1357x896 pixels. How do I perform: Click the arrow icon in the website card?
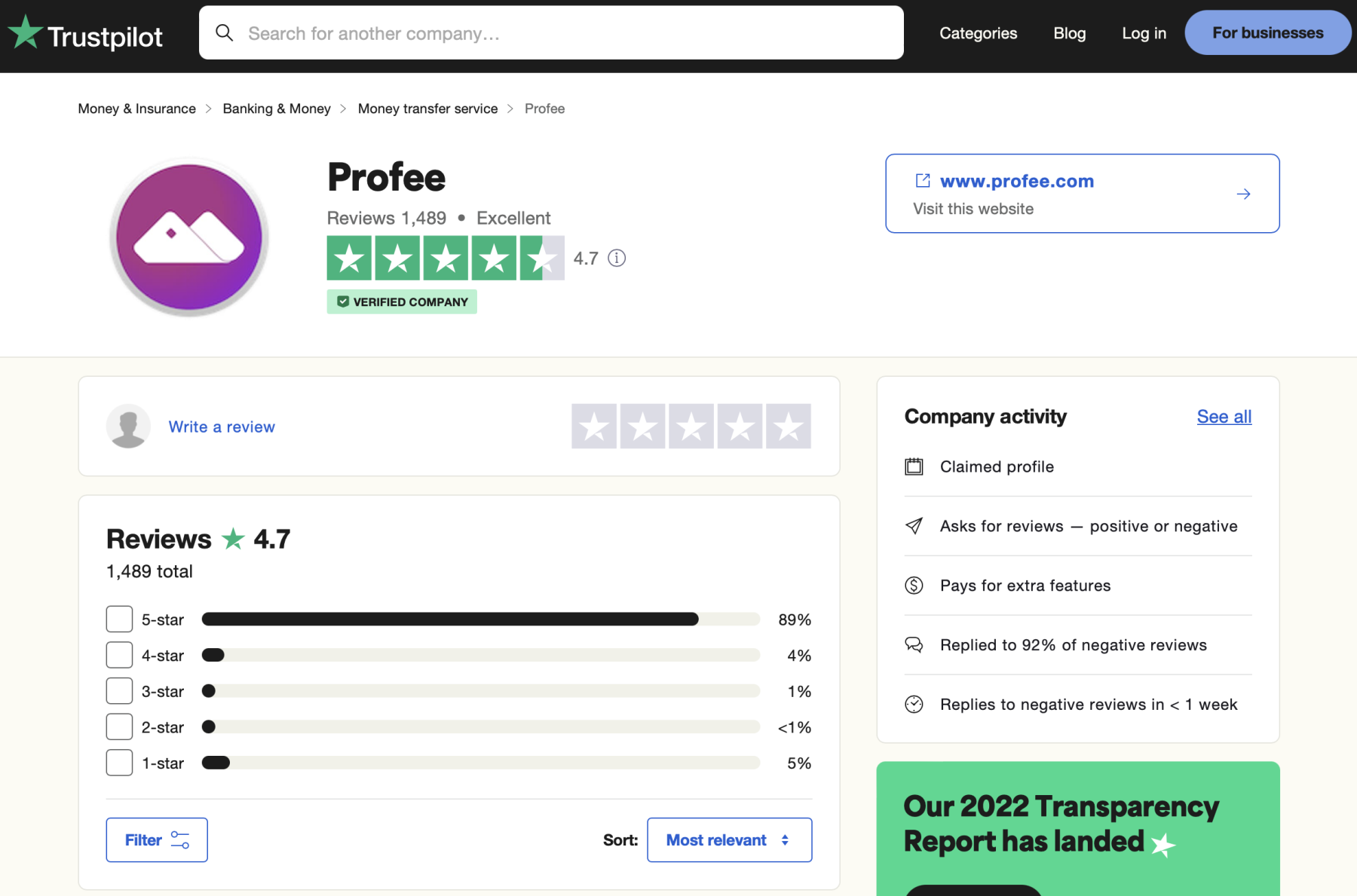point(1244,194)
